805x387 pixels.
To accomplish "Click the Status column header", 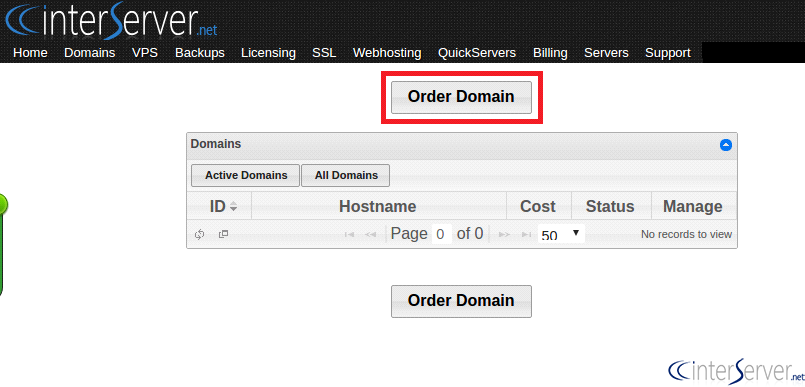I will pos(610,206).
